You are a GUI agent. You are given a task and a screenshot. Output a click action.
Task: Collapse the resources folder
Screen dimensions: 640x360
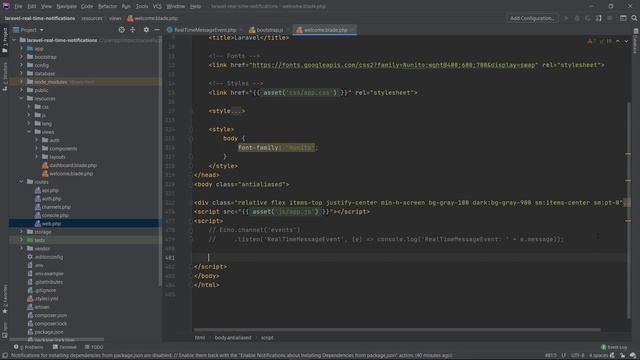(22, 98)
